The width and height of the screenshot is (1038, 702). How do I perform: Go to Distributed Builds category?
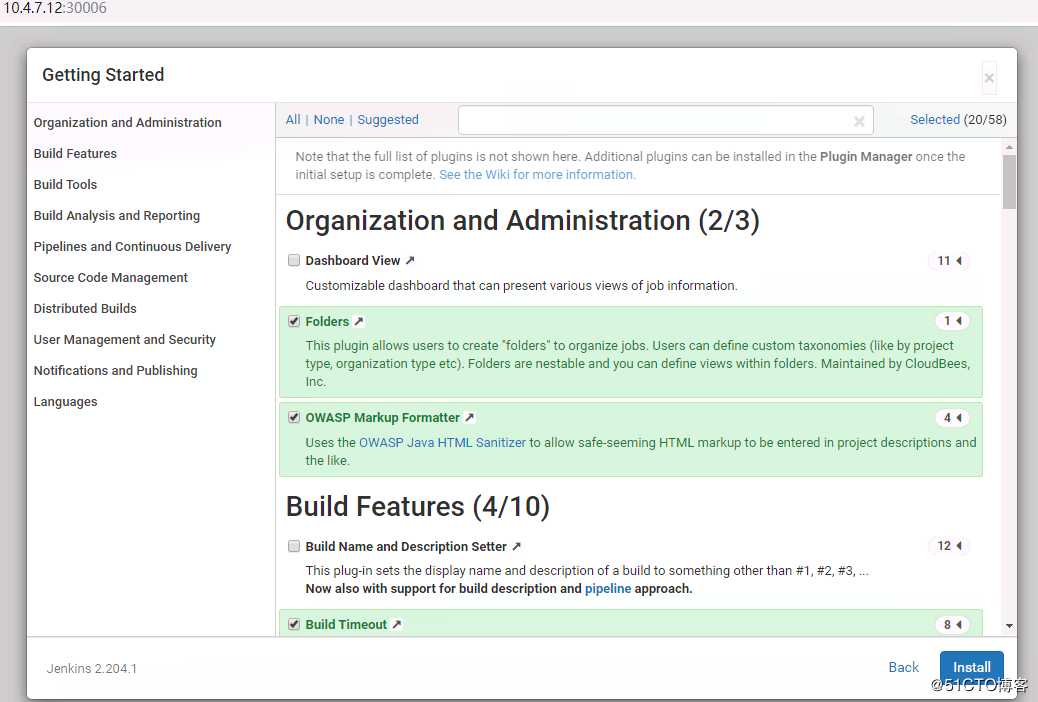pyautogui.click(x=85, y=309)
